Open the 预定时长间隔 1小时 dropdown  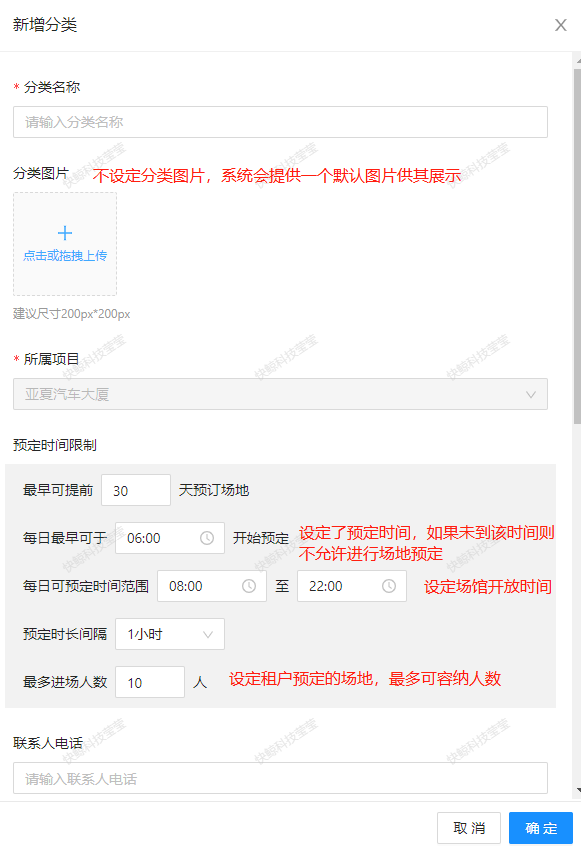170,634
